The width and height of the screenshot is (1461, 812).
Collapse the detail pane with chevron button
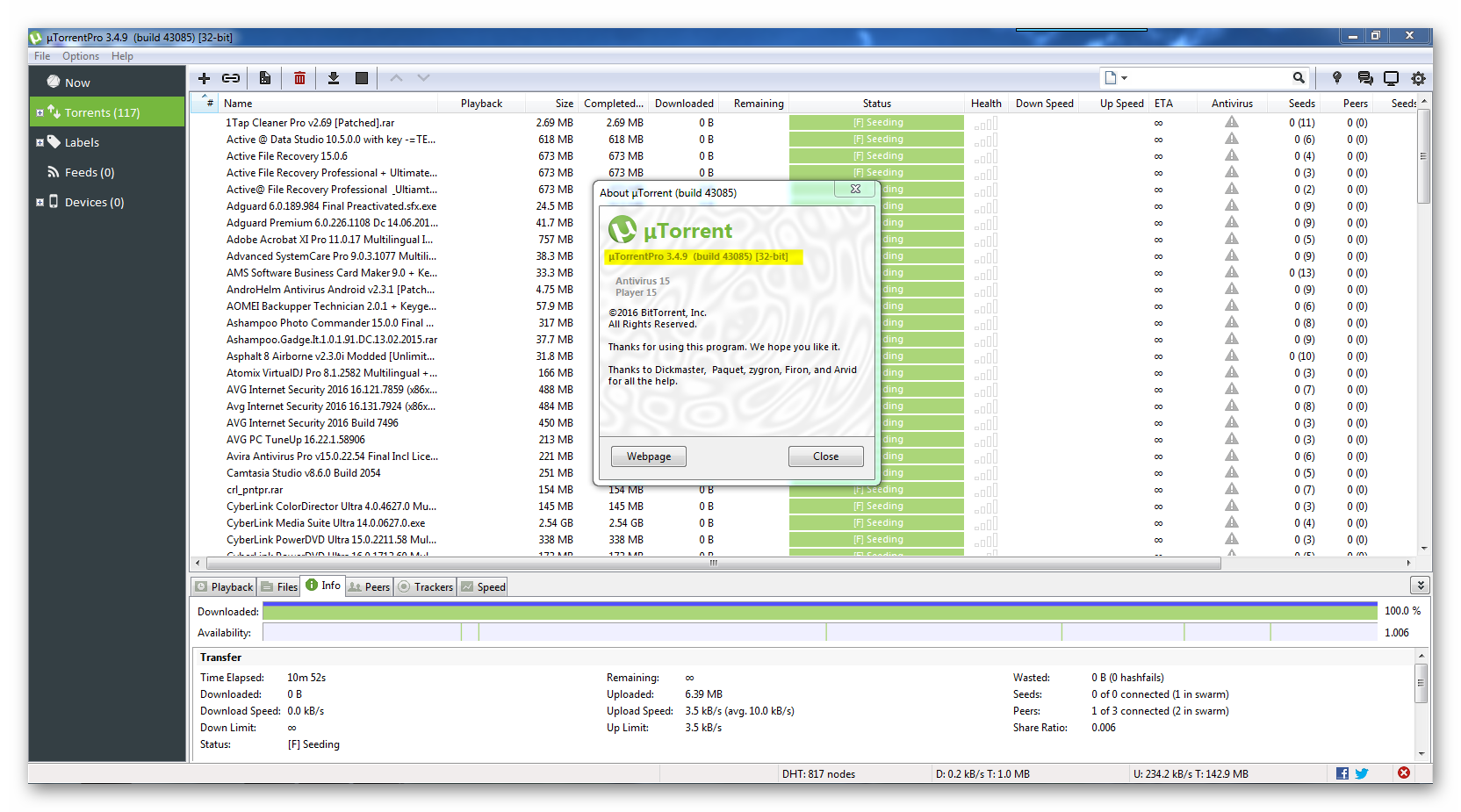1420,586
